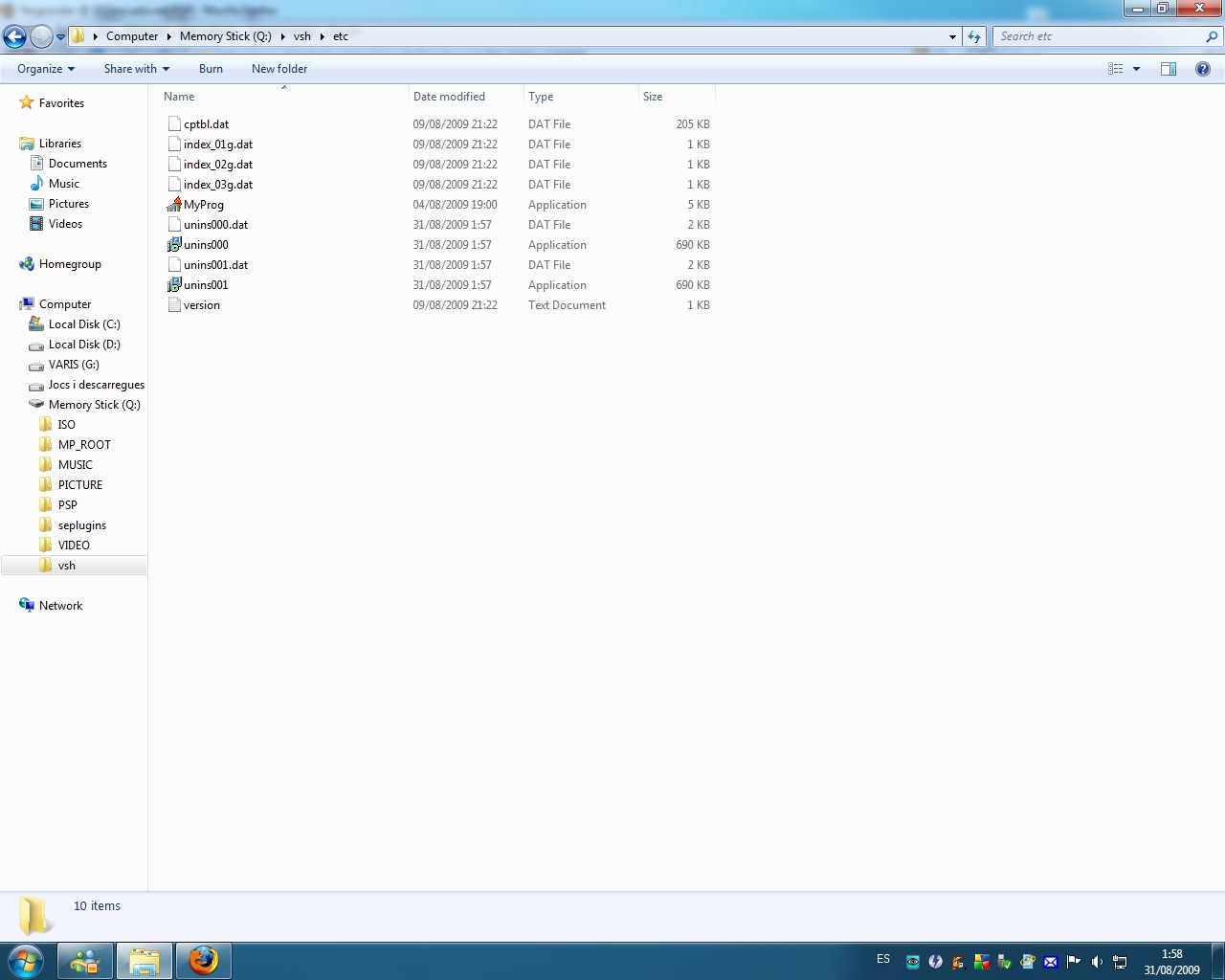The width and height of the screenshot is (1225, 980).
Task: Click the magnifier icon in the search box
Action: coord(1213,36)
